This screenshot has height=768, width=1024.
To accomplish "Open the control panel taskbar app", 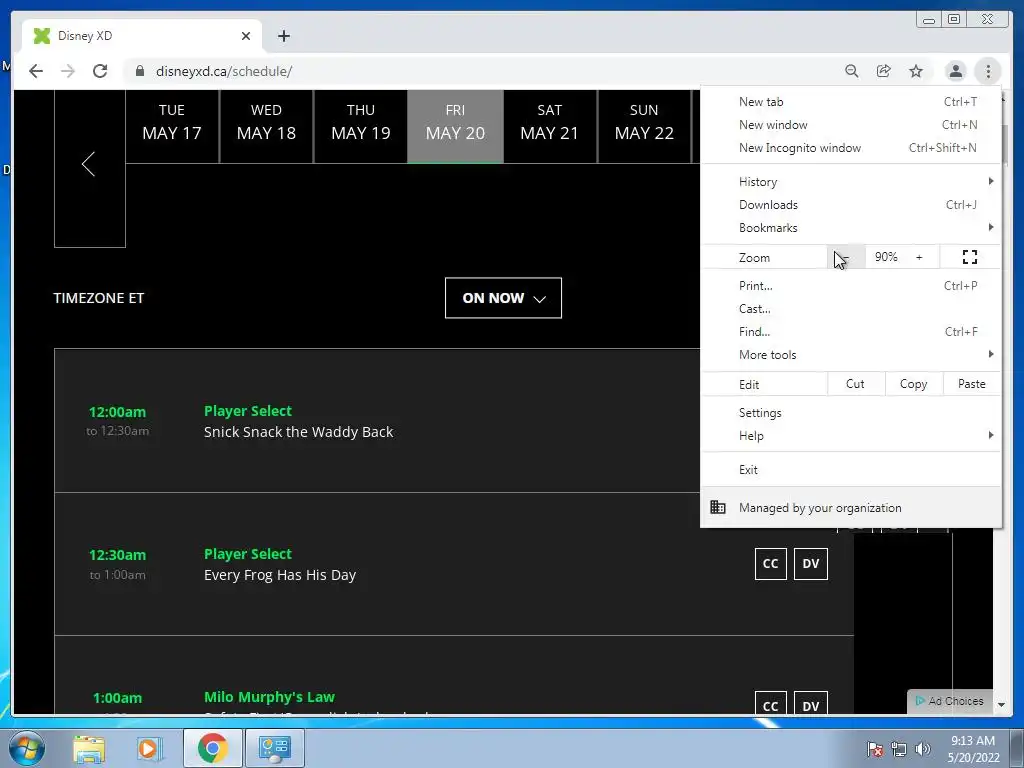I will tap(275, 748).
